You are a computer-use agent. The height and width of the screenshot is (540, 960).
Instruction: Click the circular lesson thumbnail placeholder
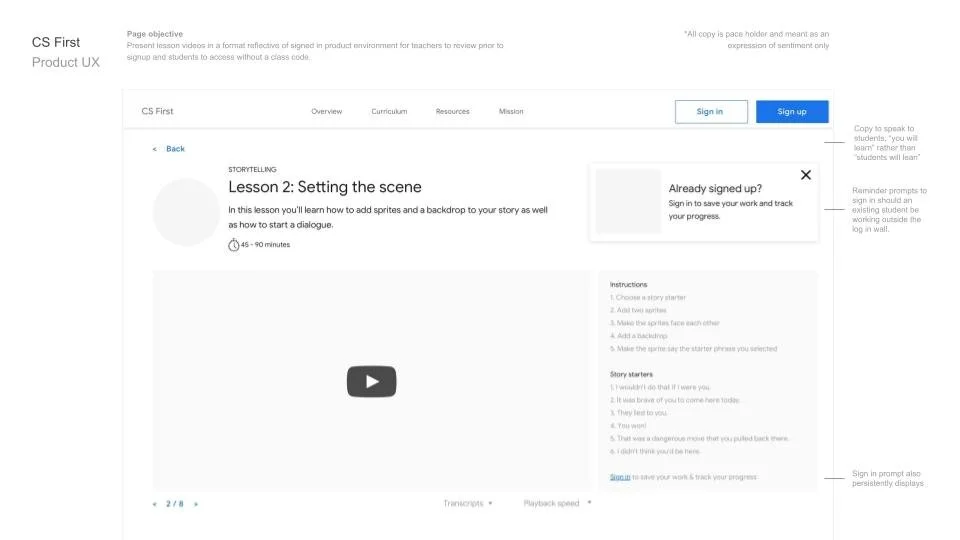(186, 212)
